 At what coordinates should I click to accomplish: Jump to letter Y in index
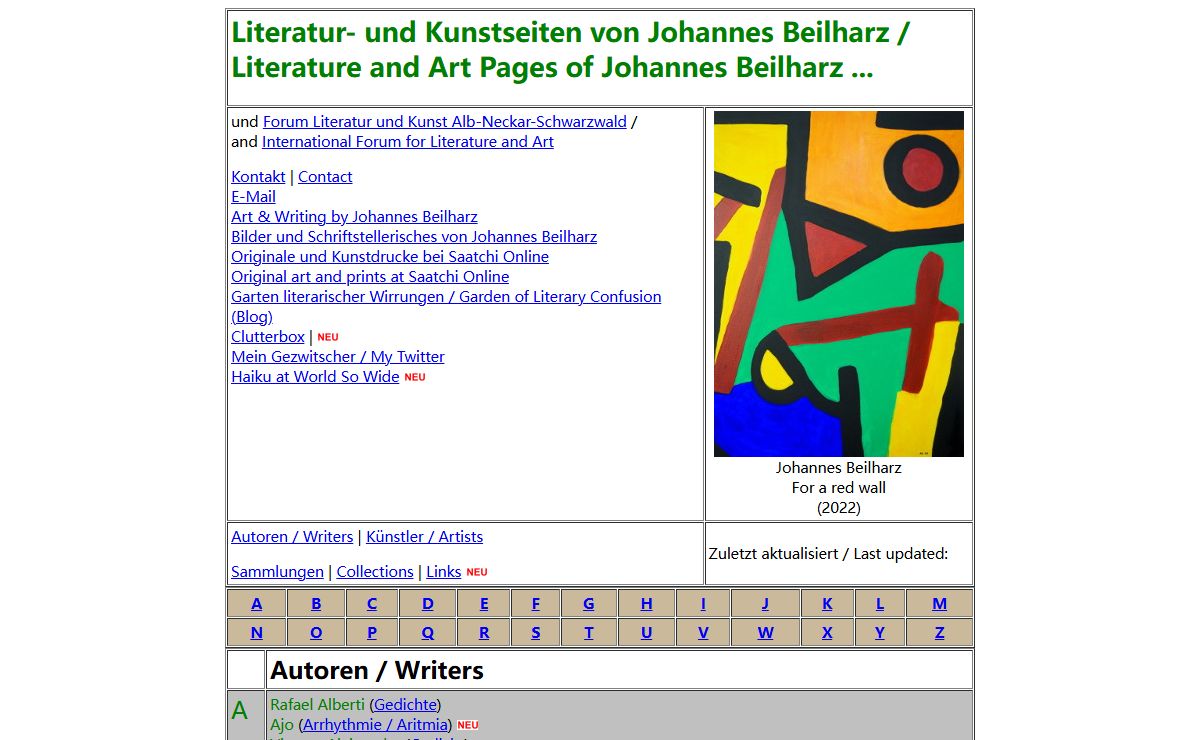pos(880,633)
